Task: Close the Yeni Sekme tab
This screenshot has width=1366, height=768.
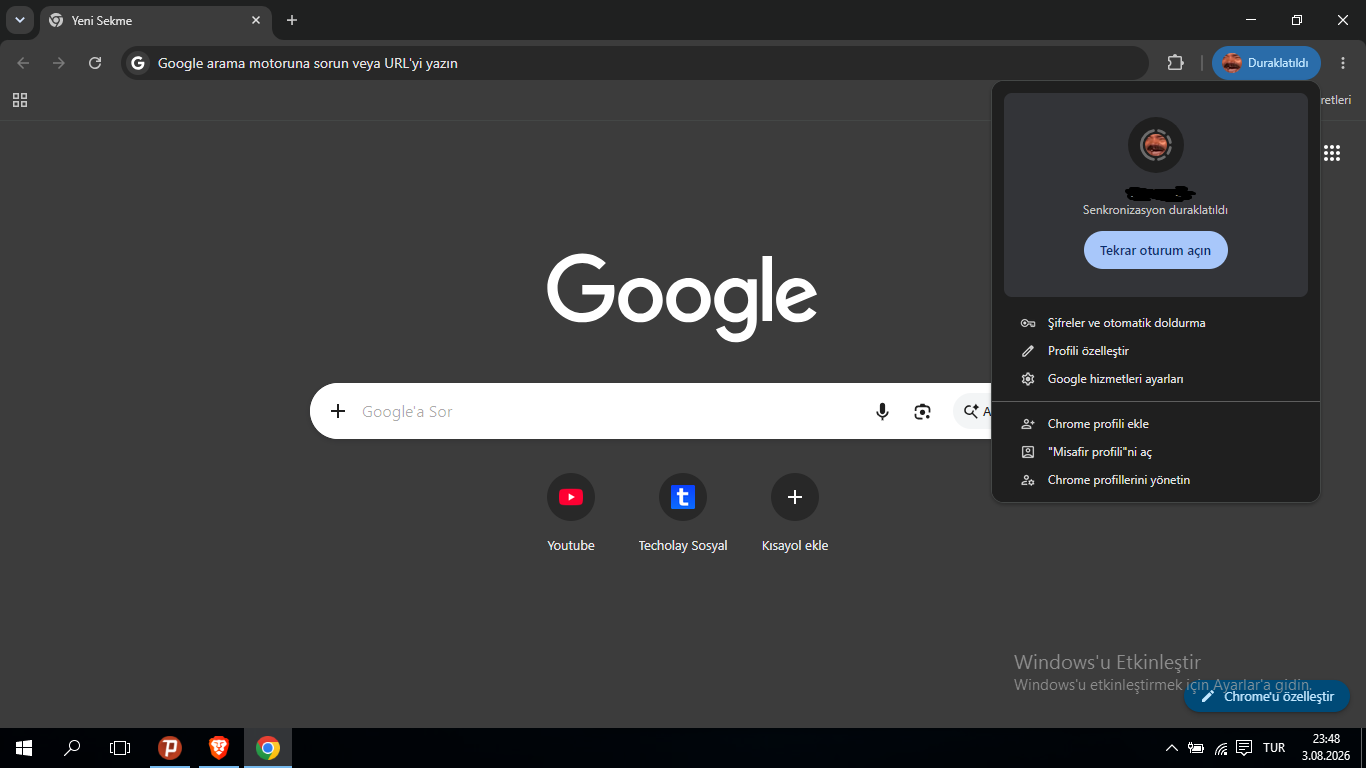Action: coord(256,20)
